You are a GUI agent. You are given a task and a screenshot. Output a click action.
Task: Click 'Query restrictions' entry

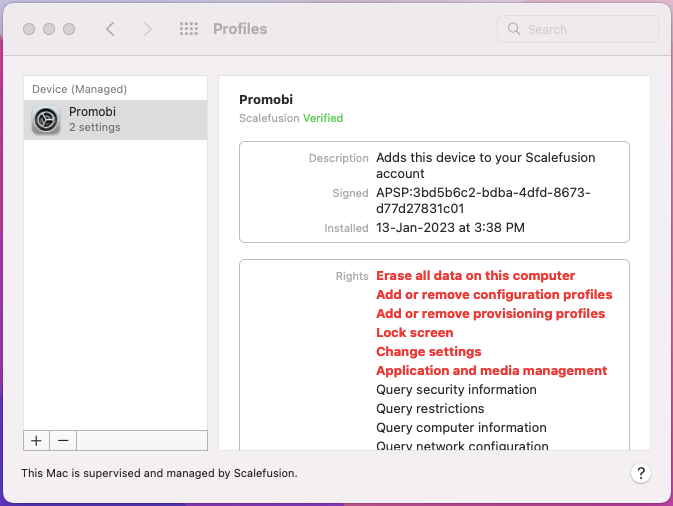[x=430, y=408]
